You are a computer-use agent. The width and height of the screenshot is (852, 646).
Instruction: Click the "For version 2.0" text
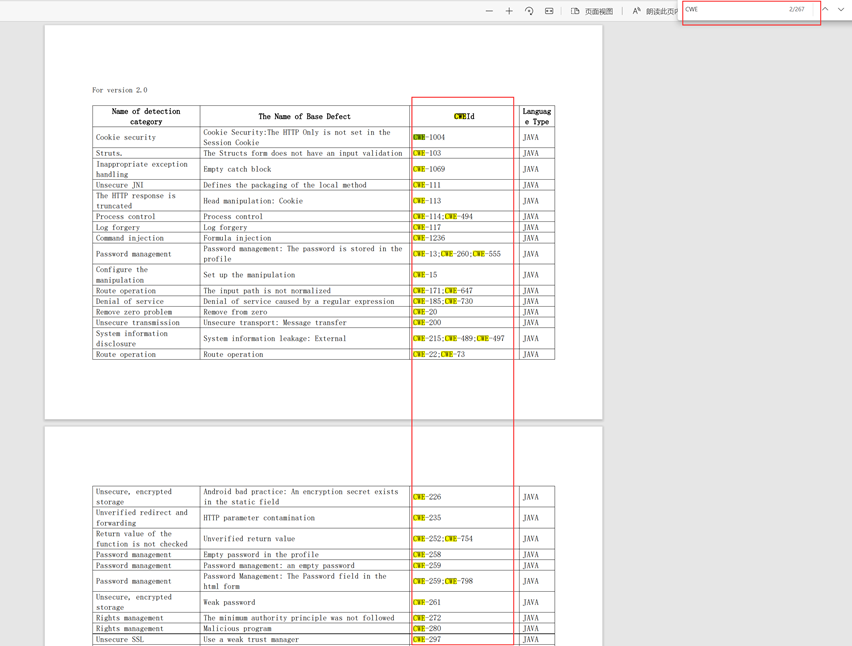[119, 90]
